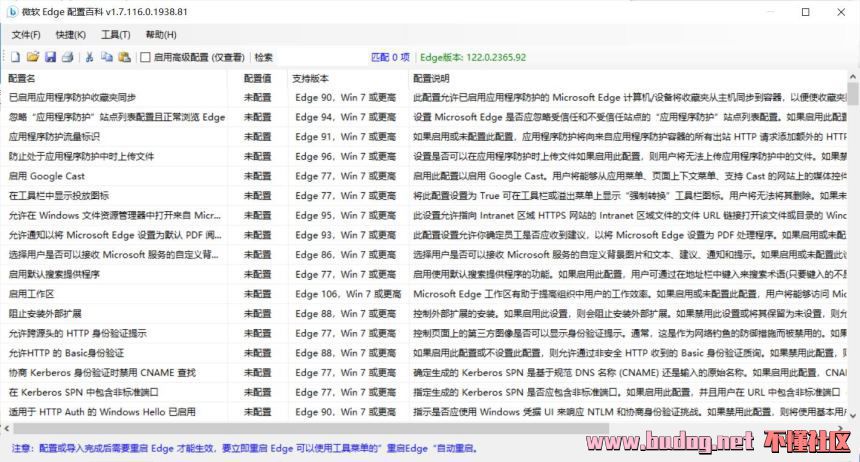The height and width of the screenshot is (462, 860).
Task: Click 未配置 value in 启用 Google Cast row
Action: (x=257, y=176)
